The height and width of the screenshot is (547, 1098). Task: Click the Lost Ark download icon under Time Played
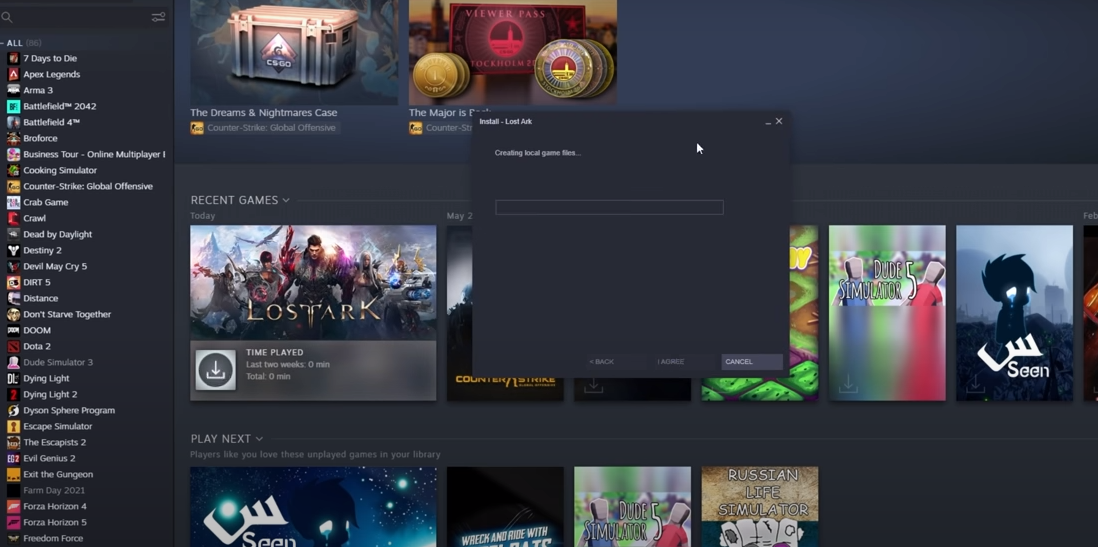(216, 370)
